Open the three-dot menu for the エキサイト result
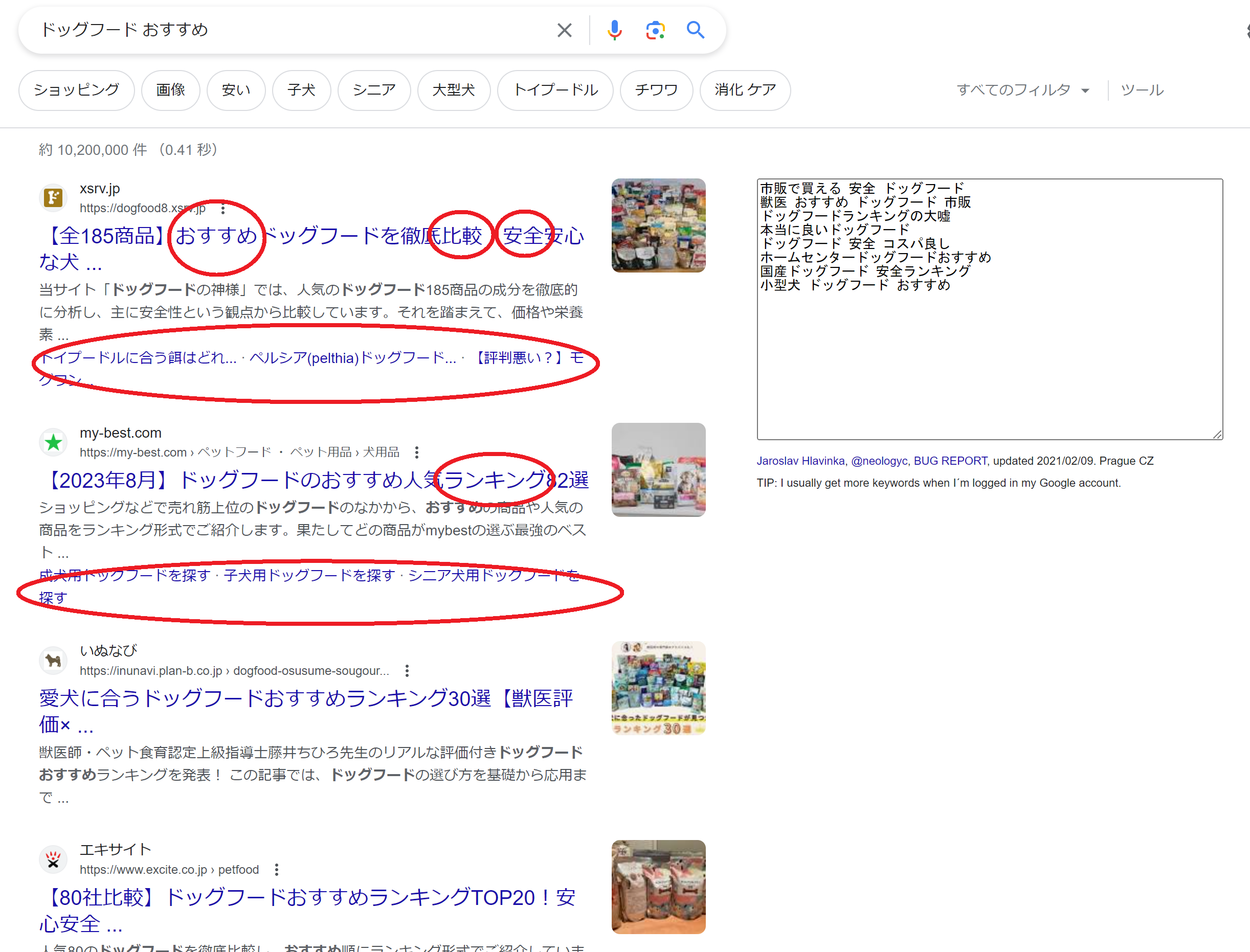Viewport: 1250px width, 952px height. pyautogui.click(x=277, y=870)
